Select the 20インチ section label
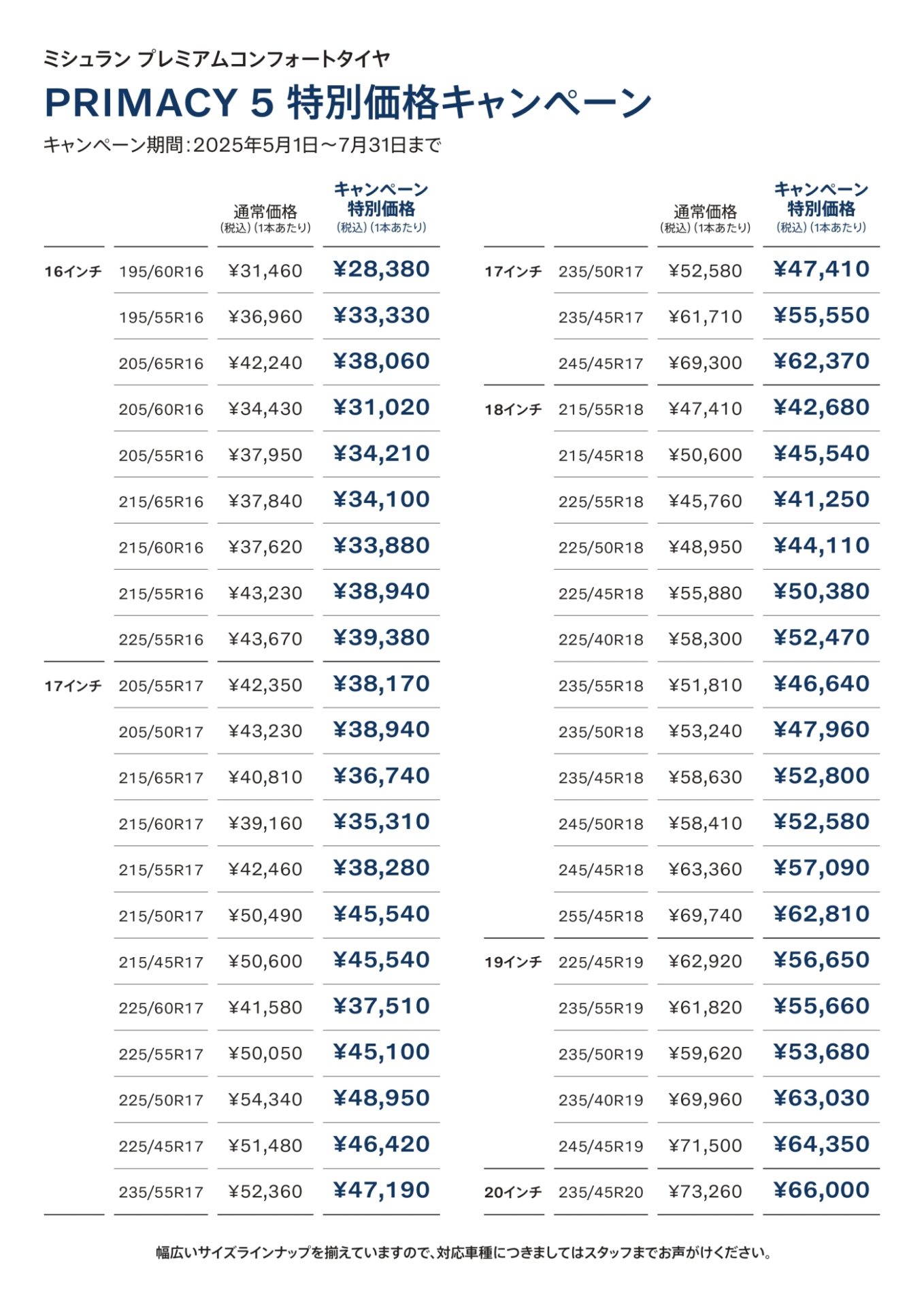The image size is (924, 1307). [x=513, y=1193]
